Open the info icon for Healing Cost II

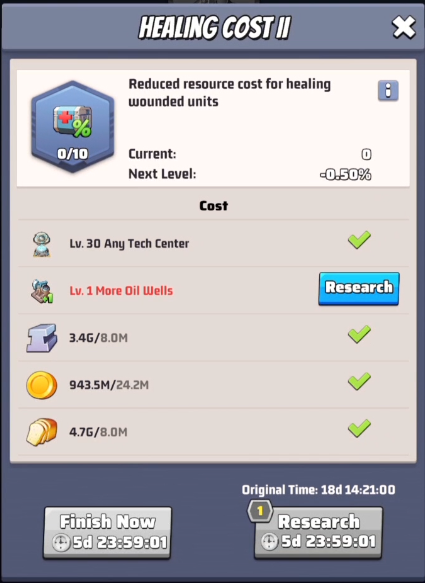coord(388,90)
